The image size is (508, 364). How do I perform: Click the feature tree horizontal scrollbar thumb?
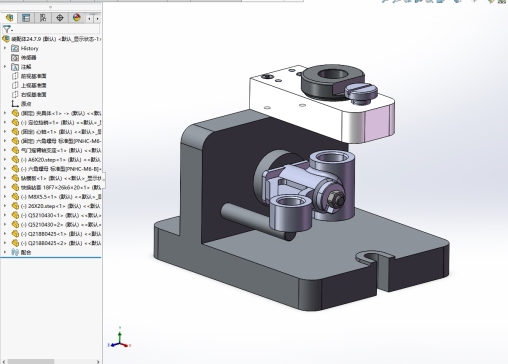coord(31,362)
